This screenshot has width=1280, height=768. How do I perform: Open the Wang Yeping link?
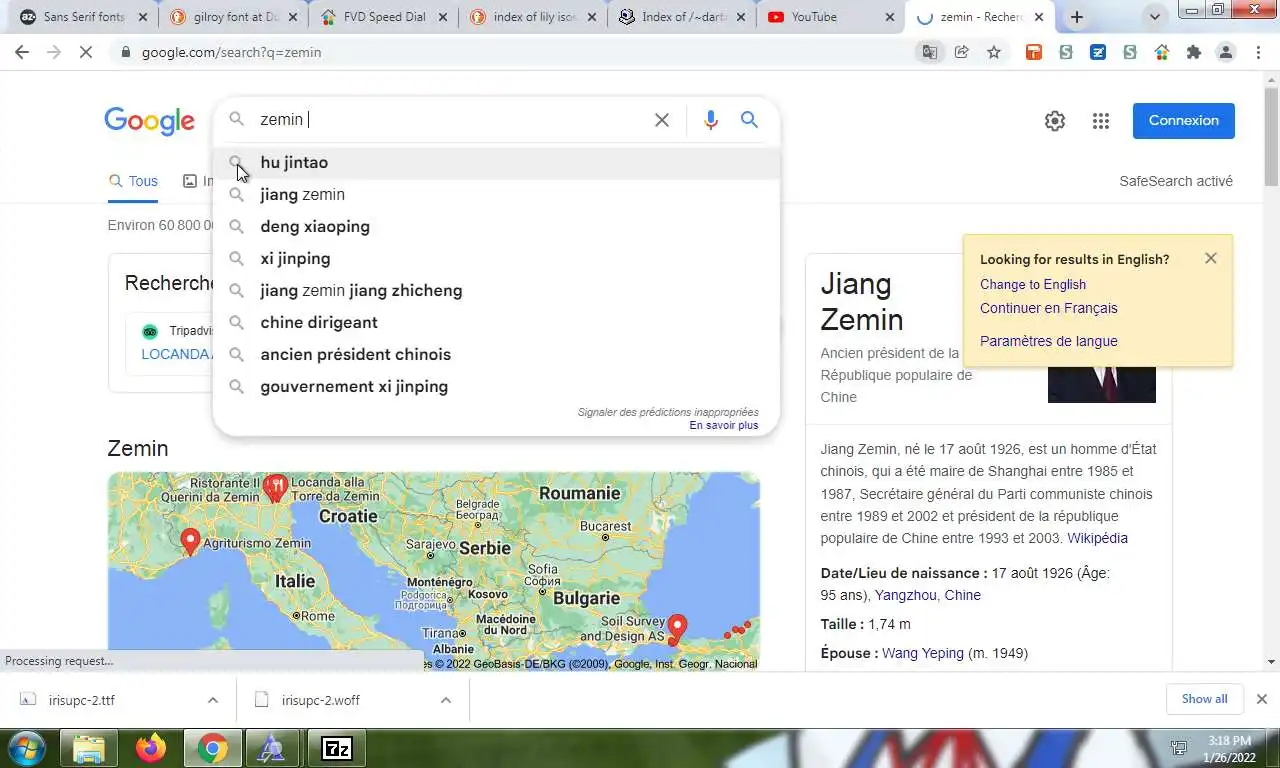pyautogui.click(x=923, y=653)
